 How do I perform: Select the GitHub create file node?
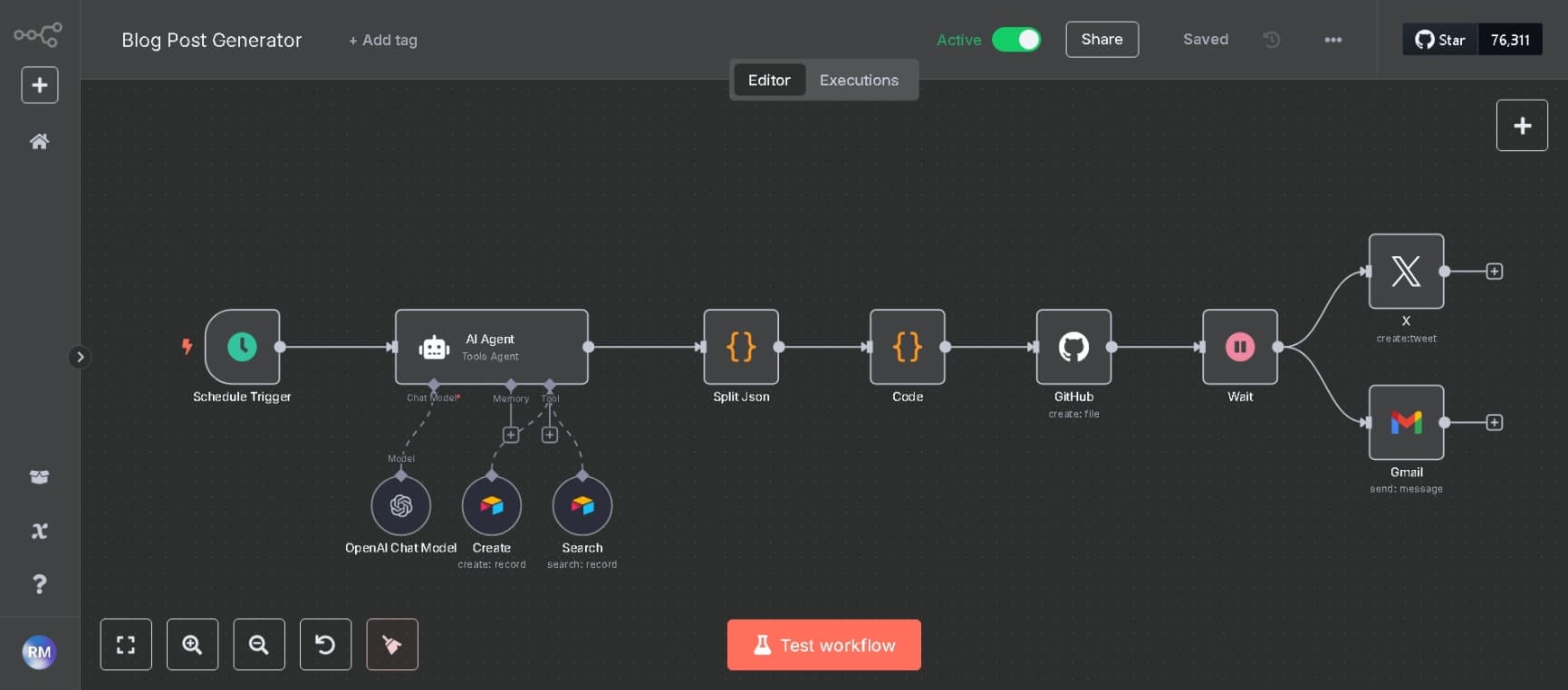(1074, 347)
